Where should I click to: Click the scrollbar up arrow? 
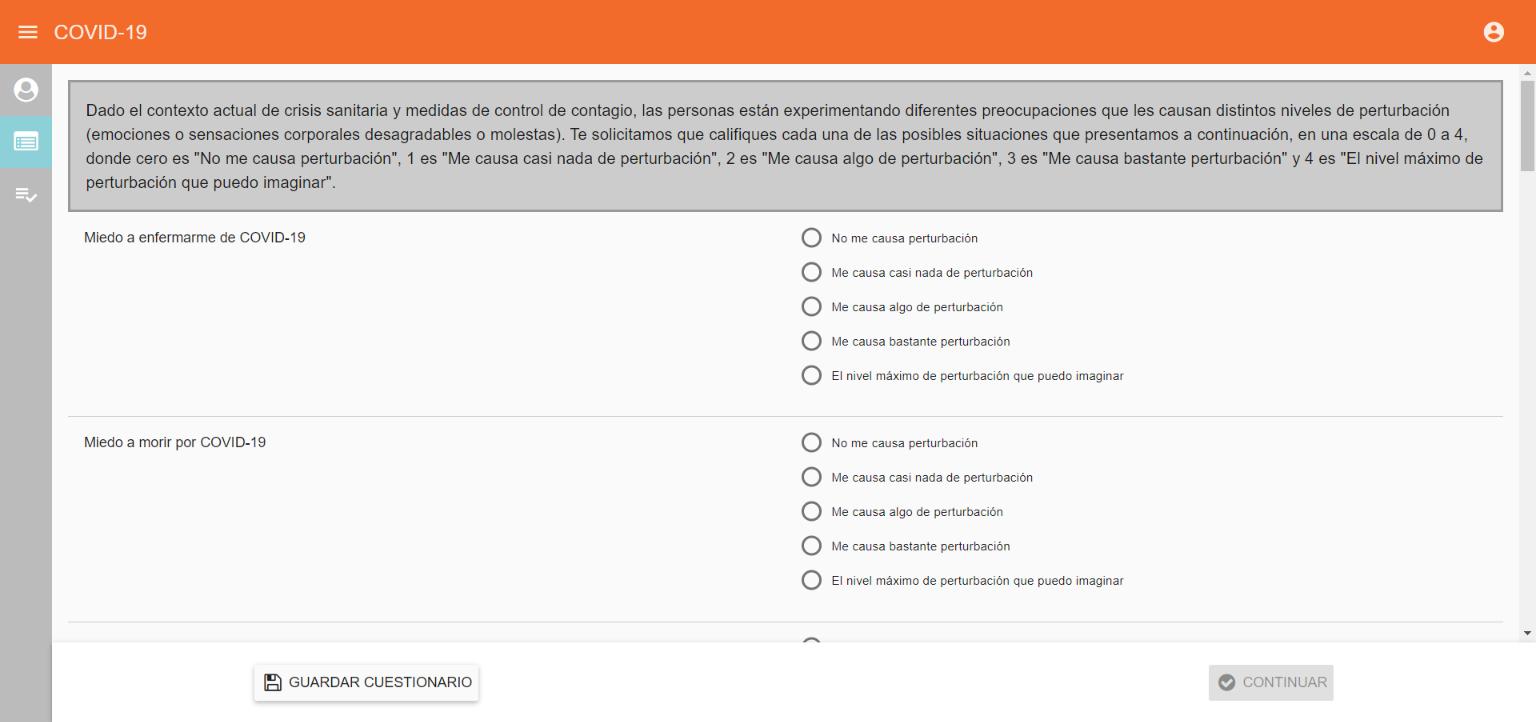coord(1527,72)
